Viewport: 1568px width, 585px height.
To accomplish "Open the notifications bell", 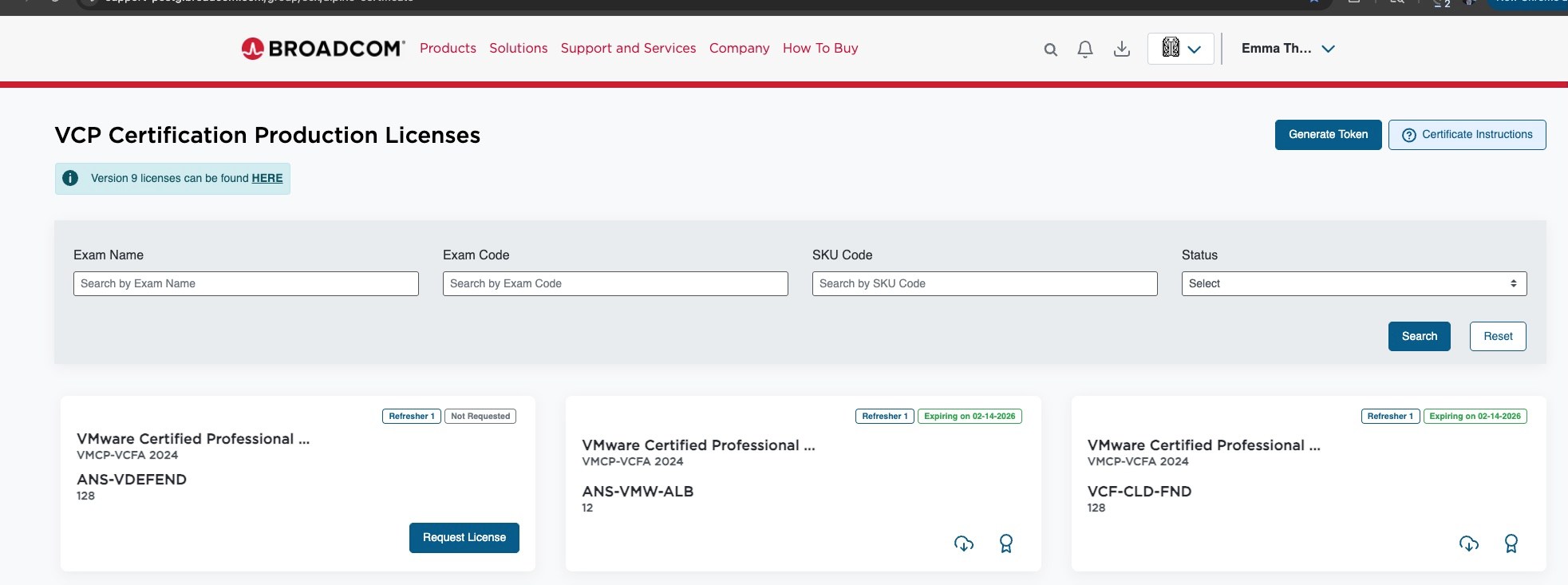I will pyautogui.click(x=1085, y=49).
